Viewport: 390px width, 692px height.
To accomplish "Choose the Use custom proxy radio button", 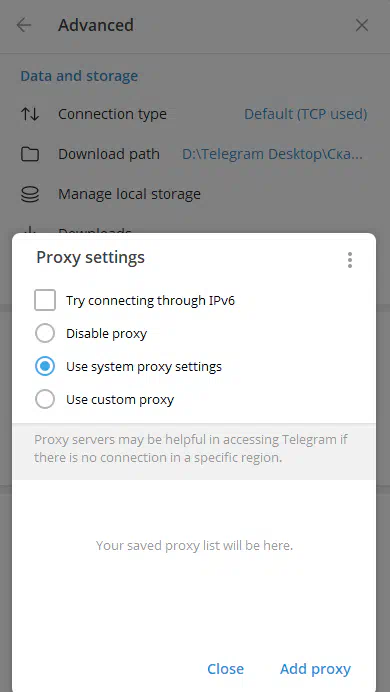I will point(45,399).
